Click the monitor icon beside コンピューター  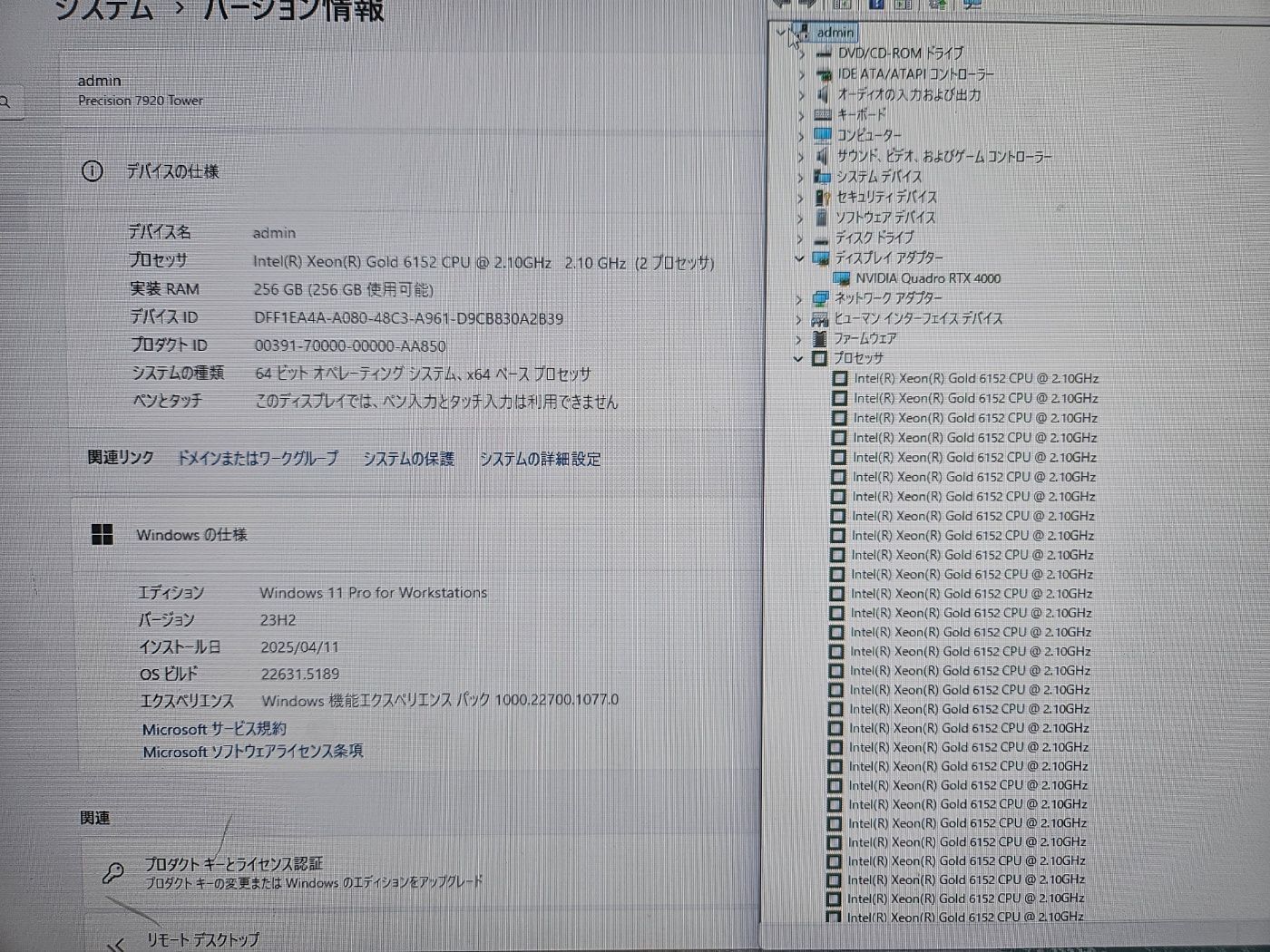point(823,135)
